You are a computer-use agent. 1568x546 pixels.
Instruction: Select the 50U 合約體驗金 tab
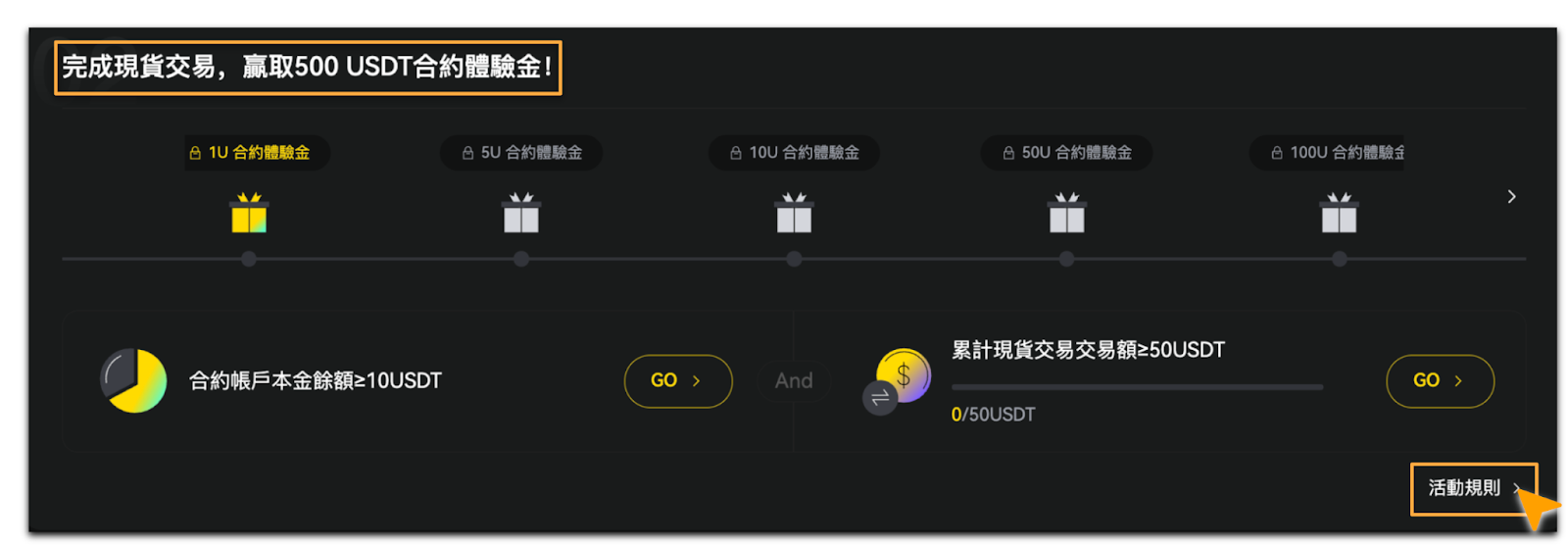tap(1066, 153)
